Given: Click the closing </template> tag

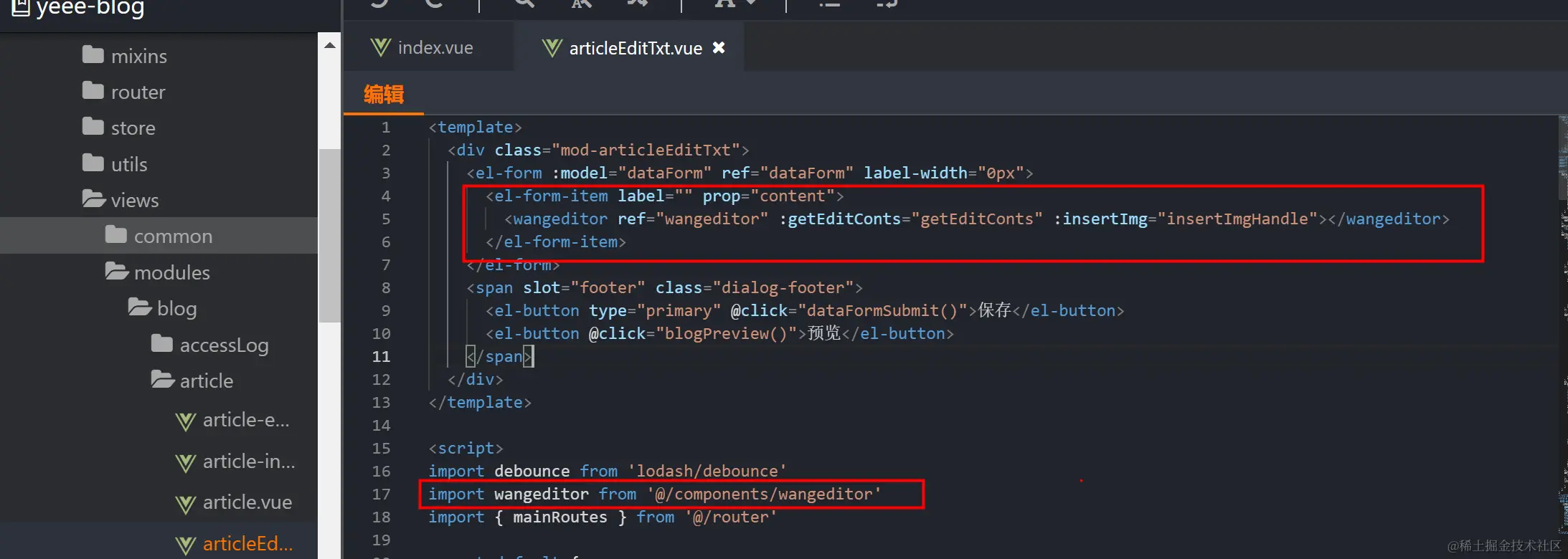Looking at the screenshot, I should (480, 403).
